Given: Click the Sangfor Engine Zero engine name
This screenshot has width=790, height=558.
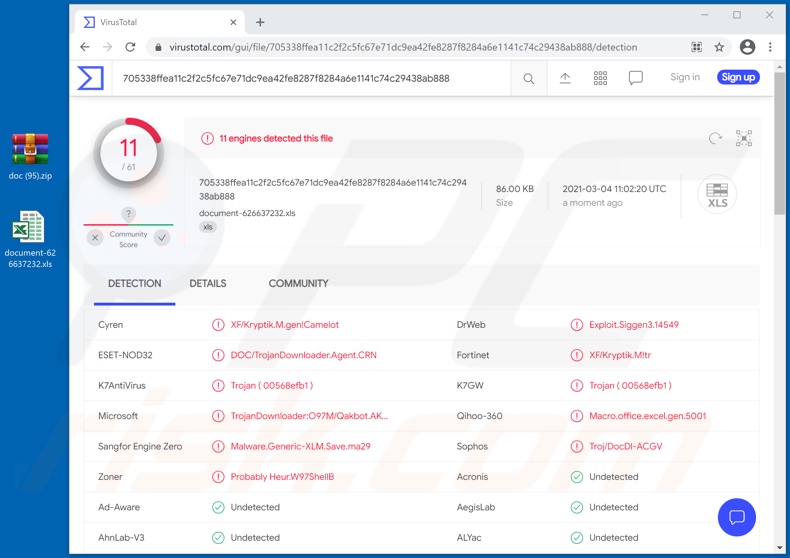Looking at the screenshot, I should (140, 446).
